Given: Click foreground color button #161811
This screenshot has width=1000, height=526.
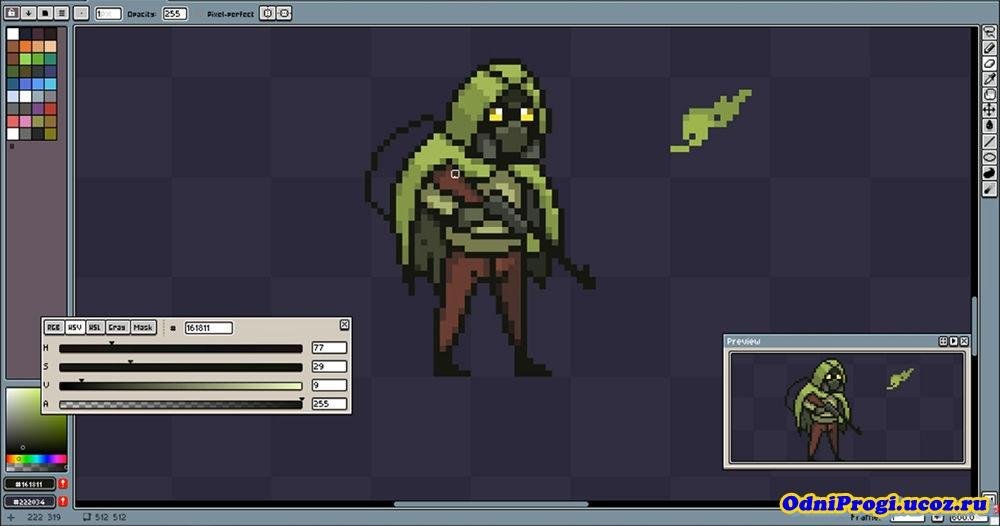Looking at the screenshot, I should point(30,484).
